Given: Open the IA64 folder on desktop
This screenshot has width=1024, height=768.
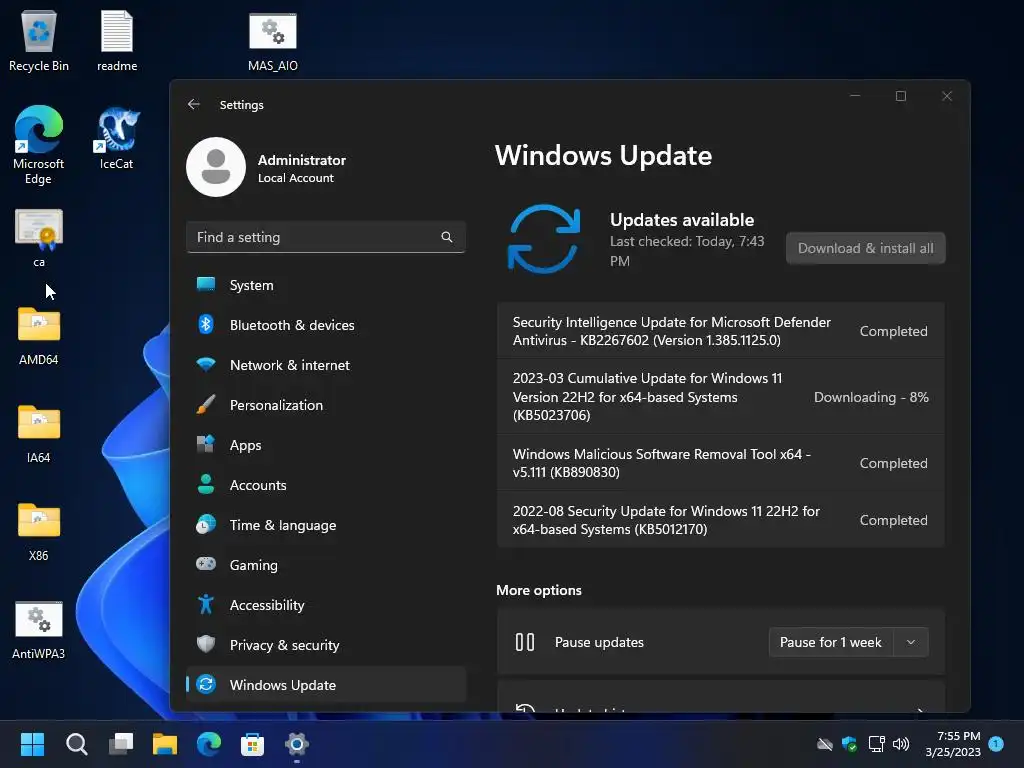Looking at the screenshot, I should (39, 433).
